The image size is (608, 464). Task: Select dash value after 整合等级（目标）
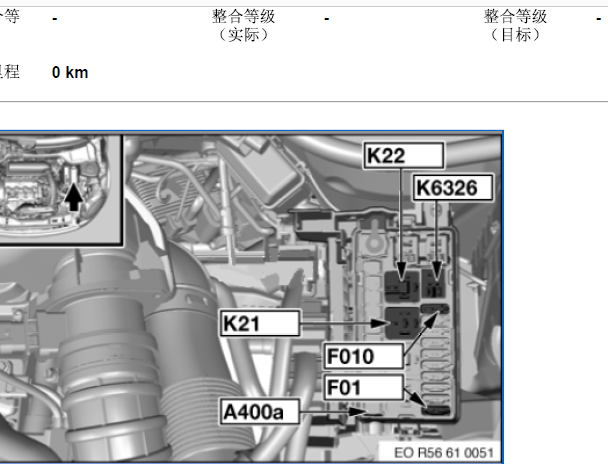click(598, 18)
